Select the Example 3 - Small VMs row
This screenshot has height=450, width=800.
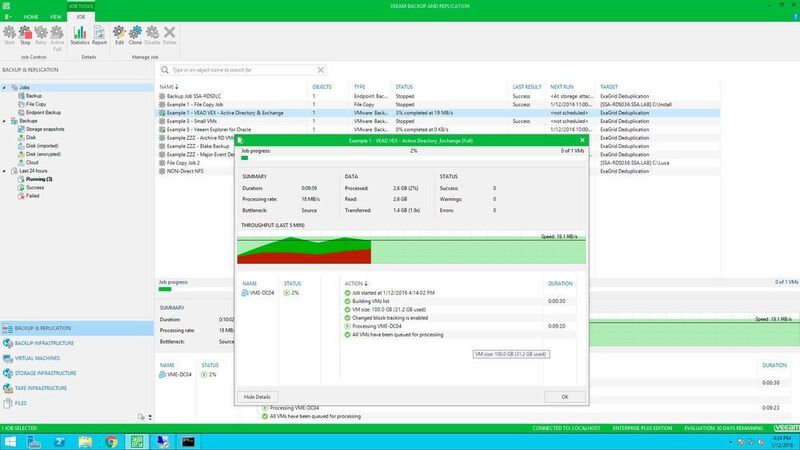click(x=437, y=121)
